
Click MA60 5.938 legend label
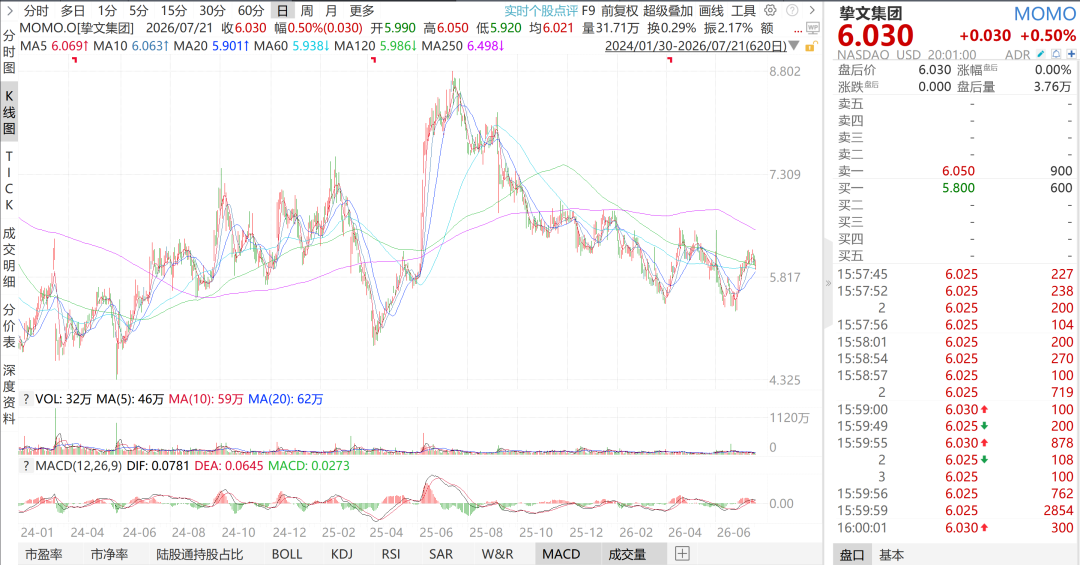[x=291, y=46]
